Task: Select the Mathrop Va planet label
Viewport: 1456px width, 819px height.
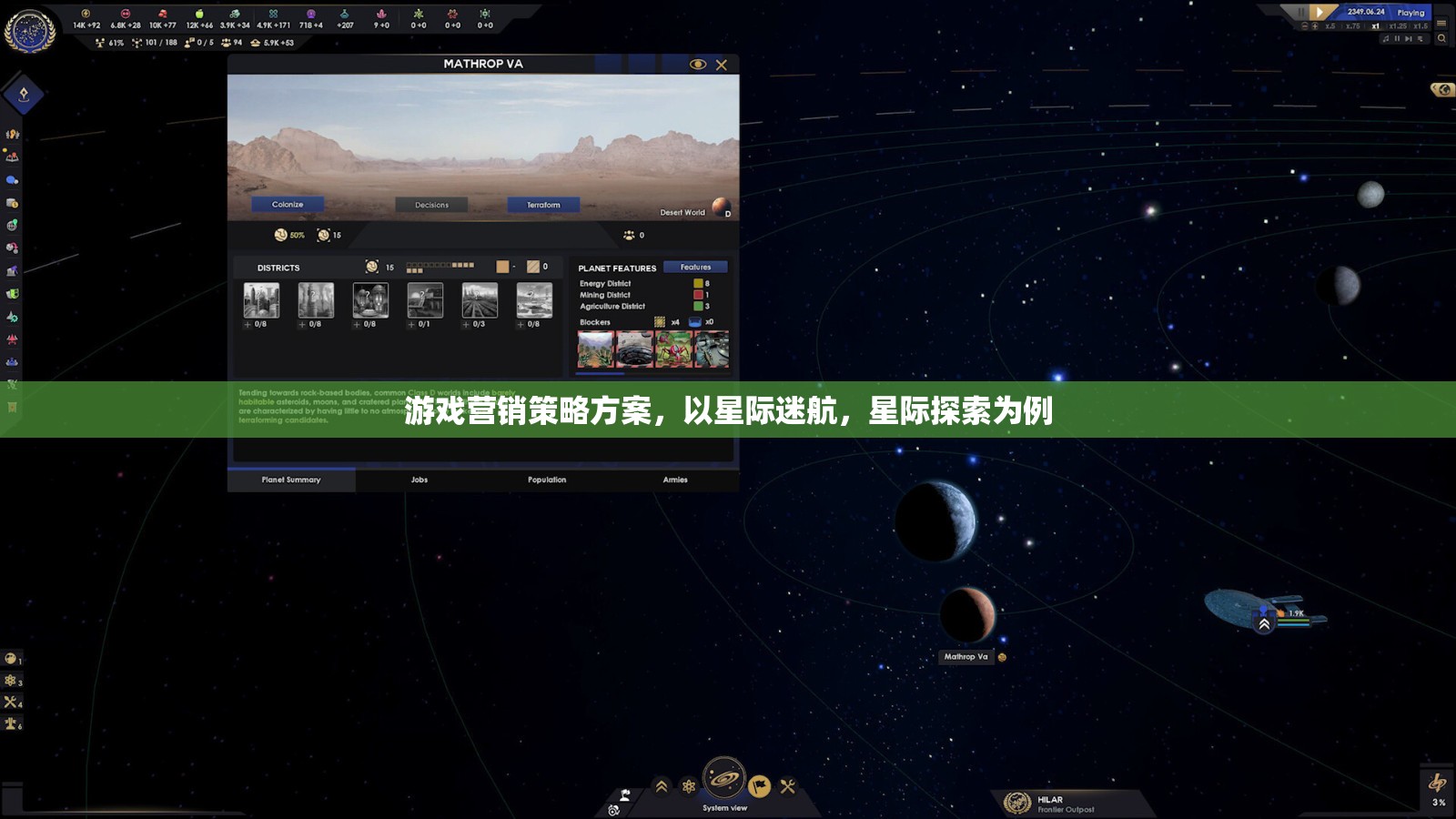Action: 966,656
